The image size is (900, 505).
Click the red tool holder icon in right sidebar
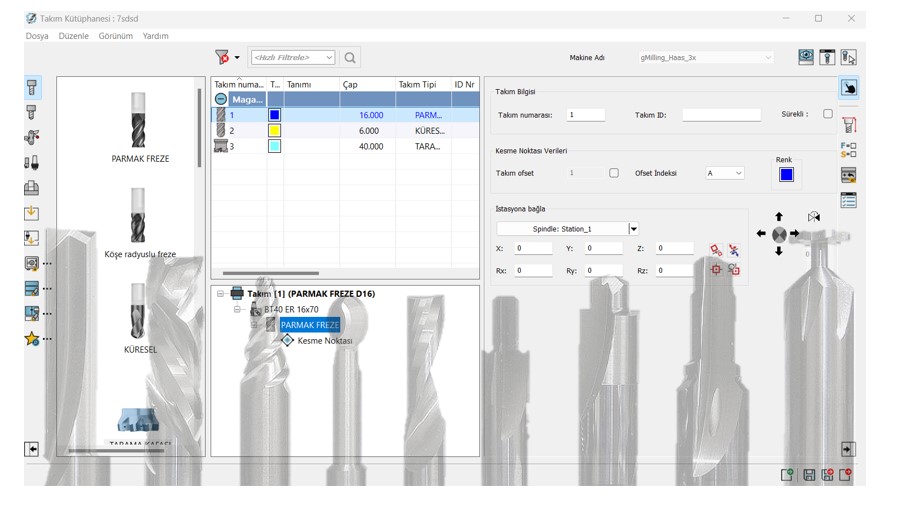click(x=848, y=125)
